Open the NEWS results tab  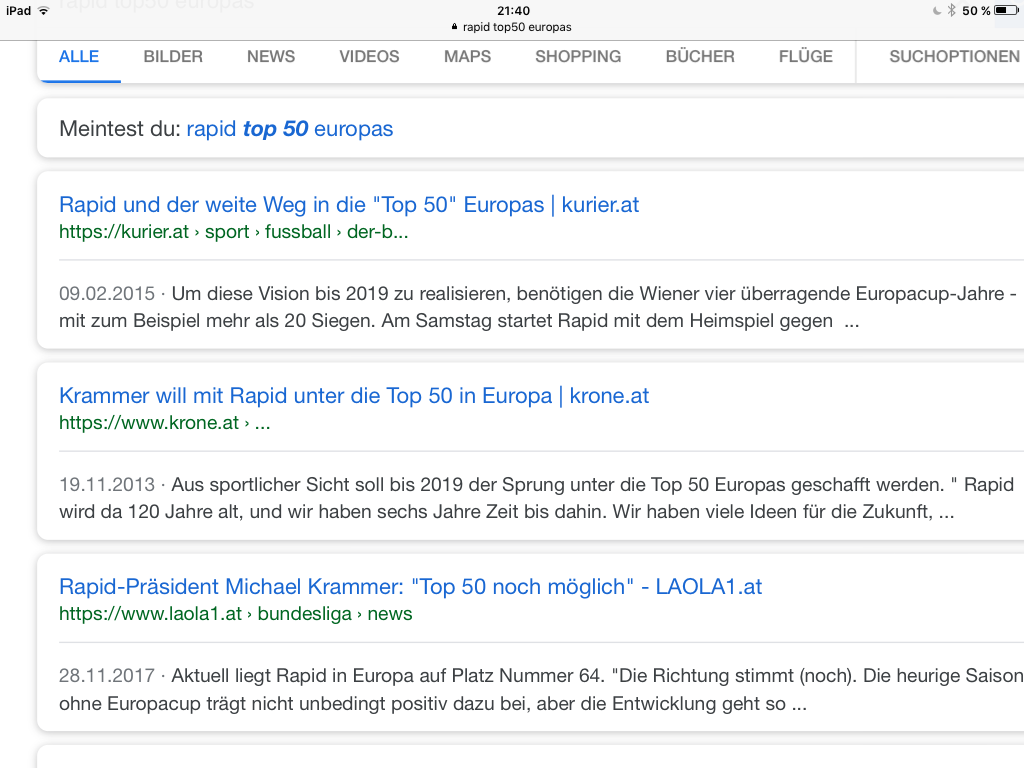pyautogui.click(x=271, y=57)
